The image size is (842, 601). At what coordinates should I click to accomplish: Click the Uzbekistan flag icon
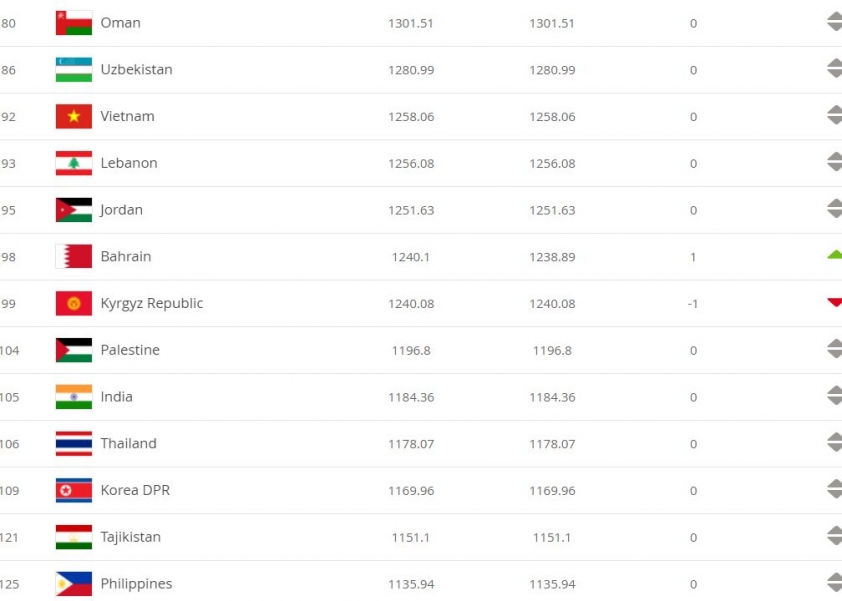point(74,70)
